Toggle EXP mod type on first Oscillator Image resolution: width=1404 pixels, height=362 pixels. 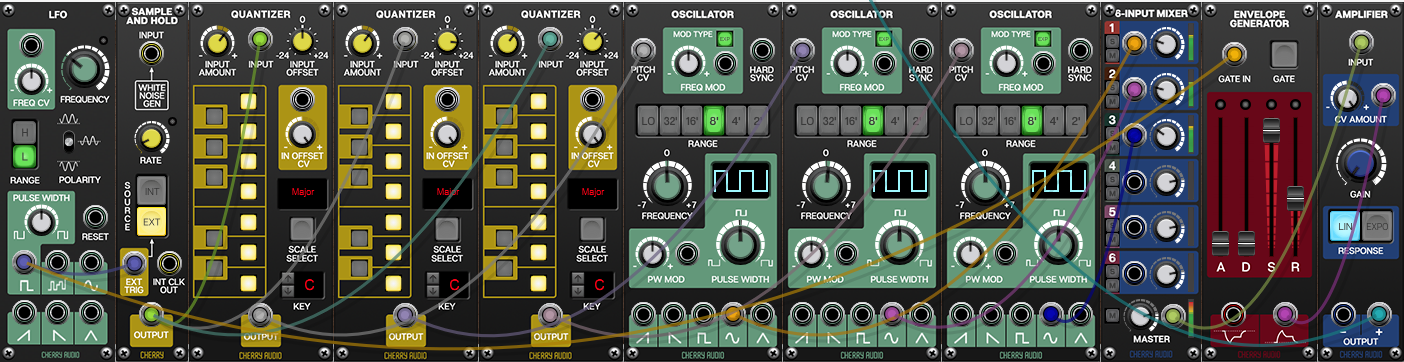point(726,37)
